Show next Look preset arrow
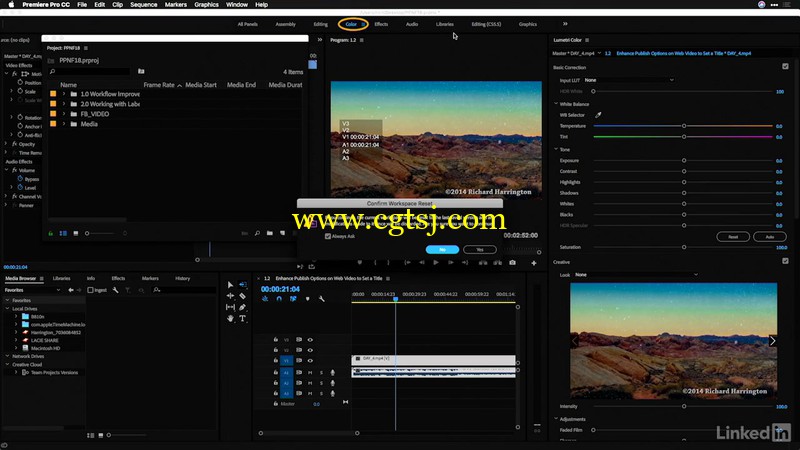This screenshot has height=450, width=800. (x=772, y=341)
